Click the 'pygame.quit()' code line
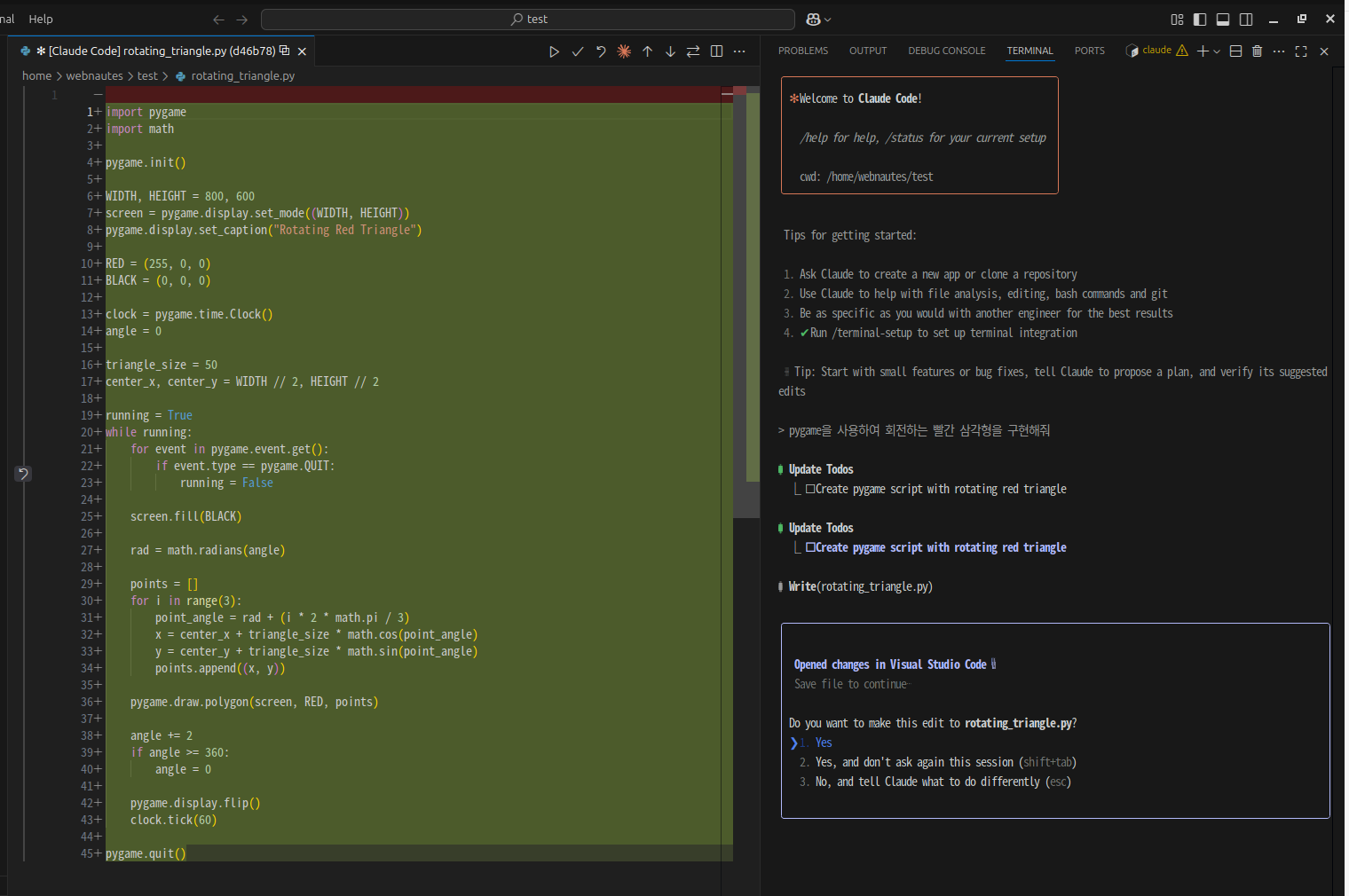This screenshot has height=896, width=1349. (146, 853)
